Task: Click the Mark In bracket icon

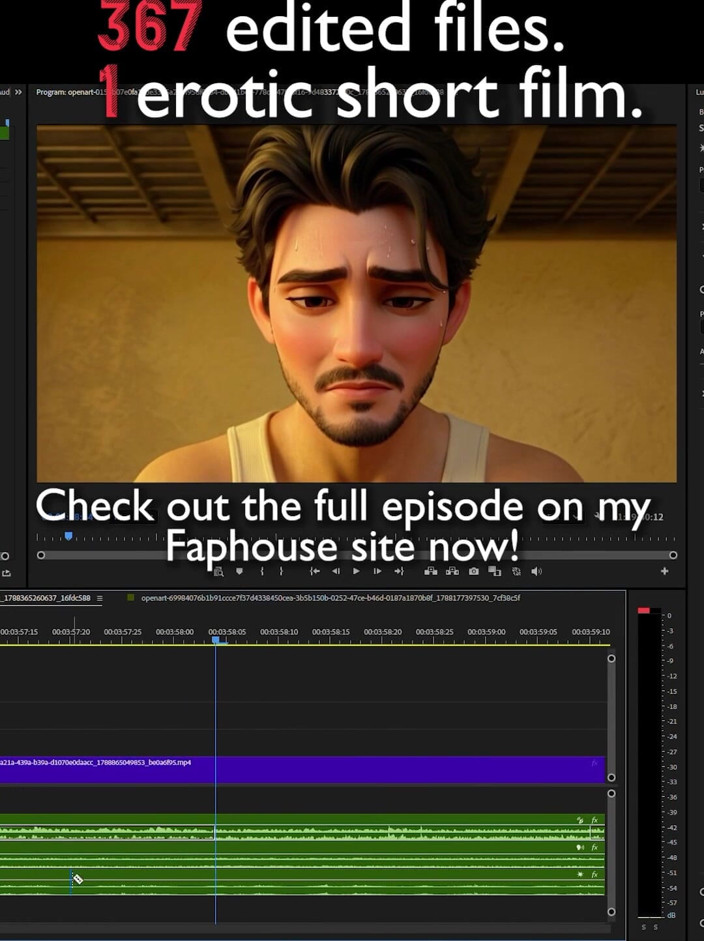Action: pyautogui.click(x=262, y=571)
